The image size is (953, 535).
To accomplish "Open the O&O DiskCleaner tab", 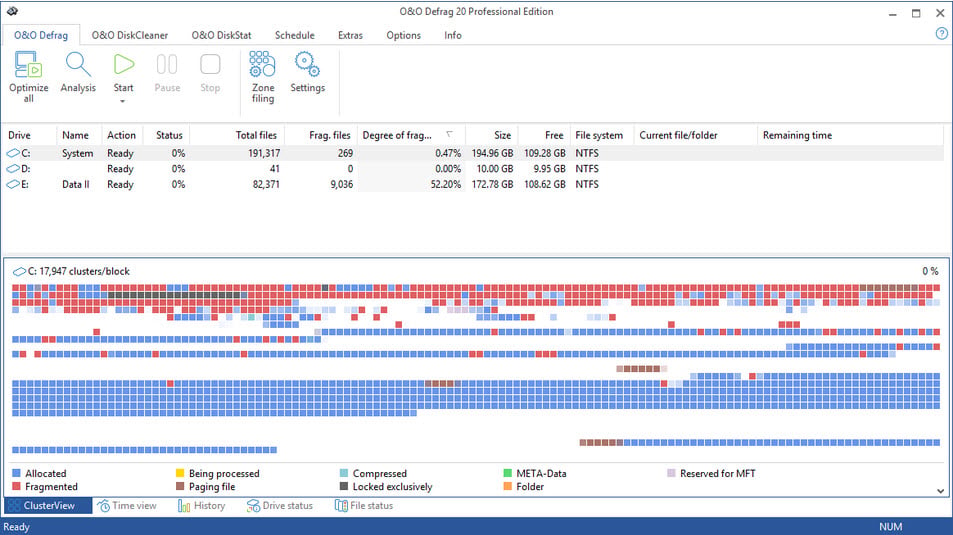I will click(129, 35).
